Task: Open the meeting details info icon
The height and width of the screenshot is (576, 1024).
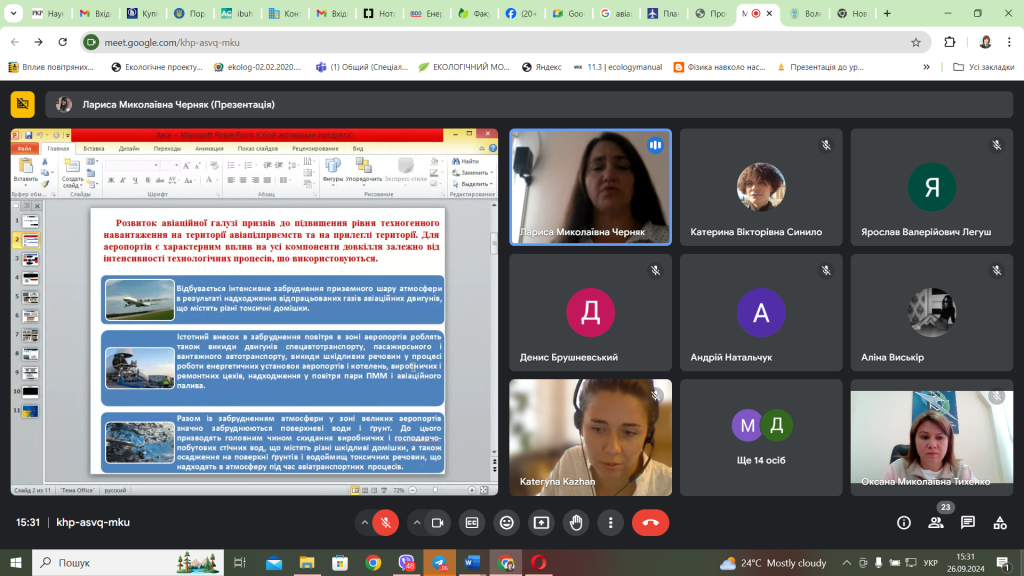Action: click(904, 522)
